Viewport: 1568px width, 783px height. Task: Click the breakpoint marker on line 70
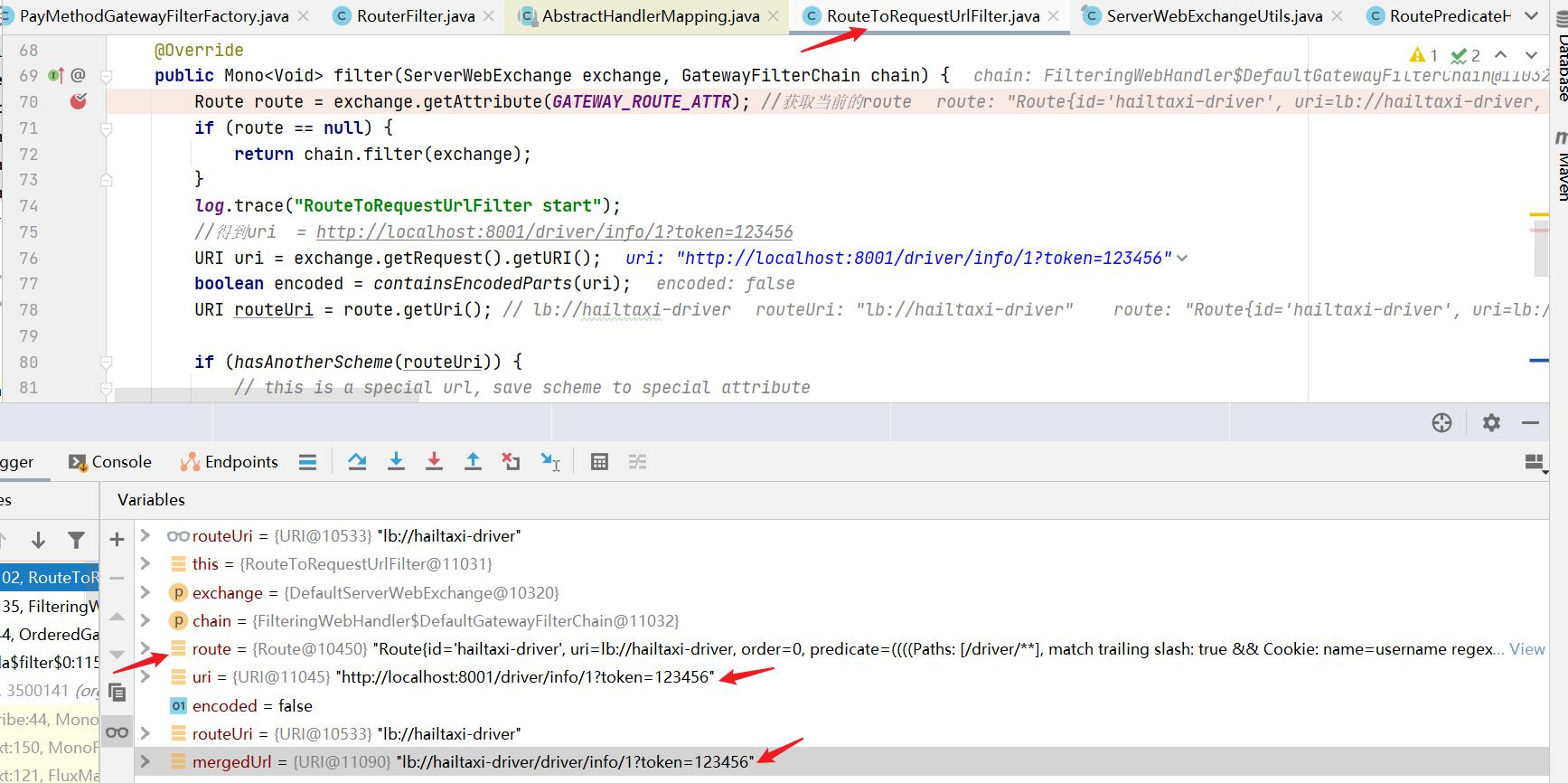(79, 101)
